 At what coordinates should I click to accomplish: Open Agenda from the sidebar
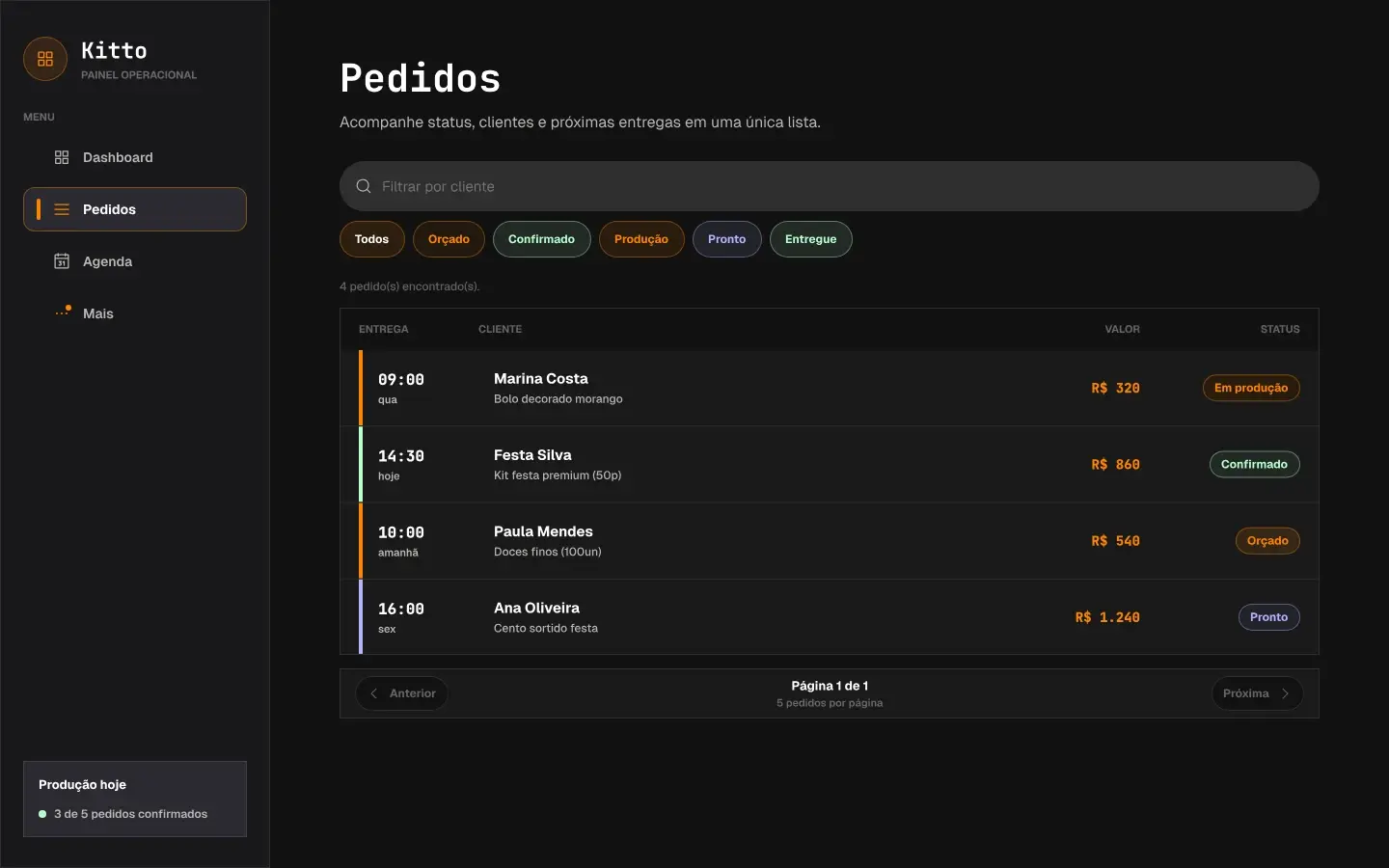[x=135, y=261]
